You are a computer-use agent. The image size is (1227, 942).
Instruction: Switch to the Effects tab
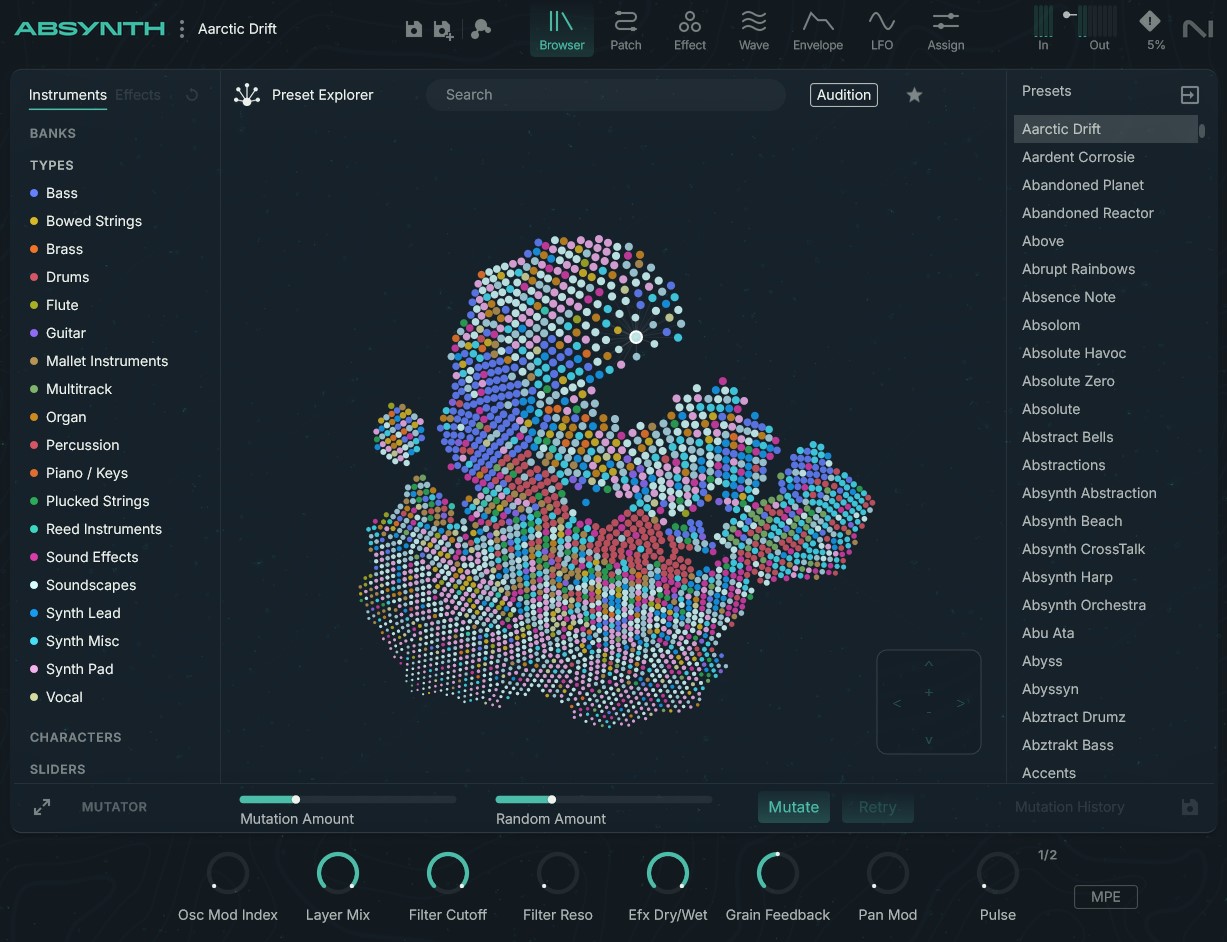click(138, 95)
